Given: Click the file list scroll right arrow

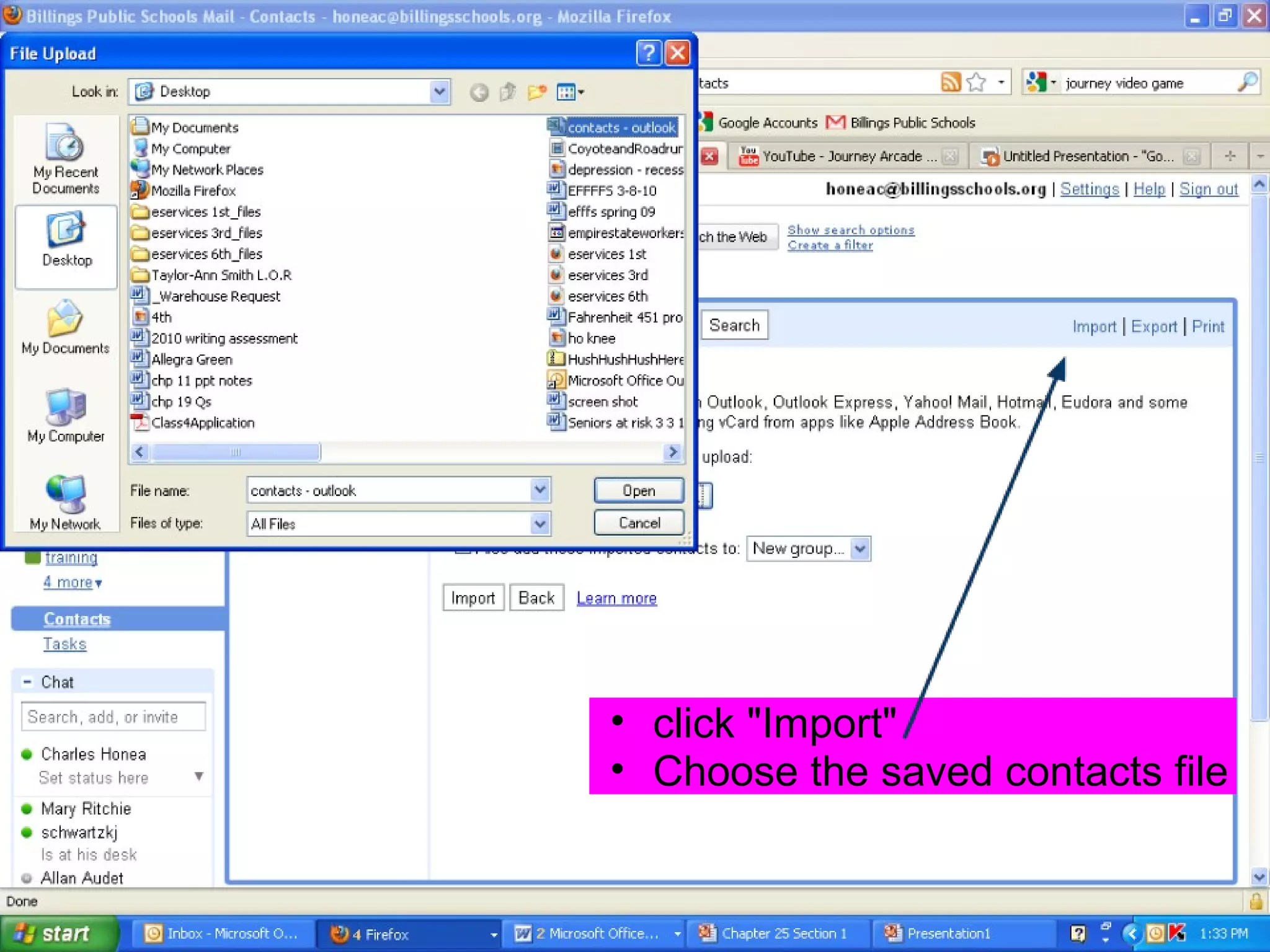Looking at the screenshot, I should tap(672, 452).
